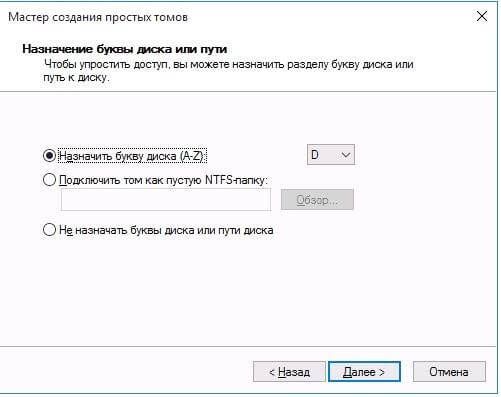Open the drive letter D dropdown

tap(331, 155)
